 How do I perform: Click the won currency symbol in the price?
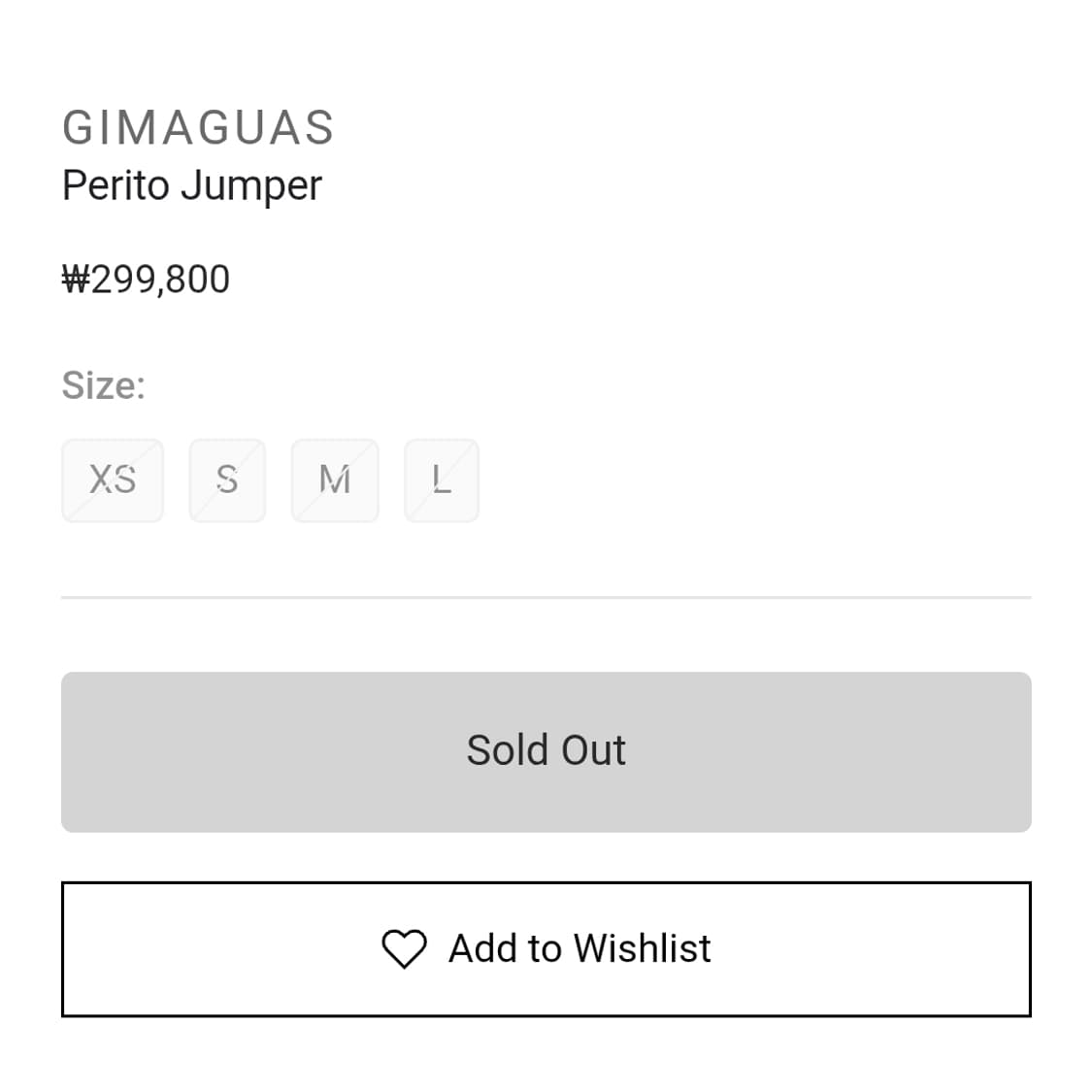76,280
